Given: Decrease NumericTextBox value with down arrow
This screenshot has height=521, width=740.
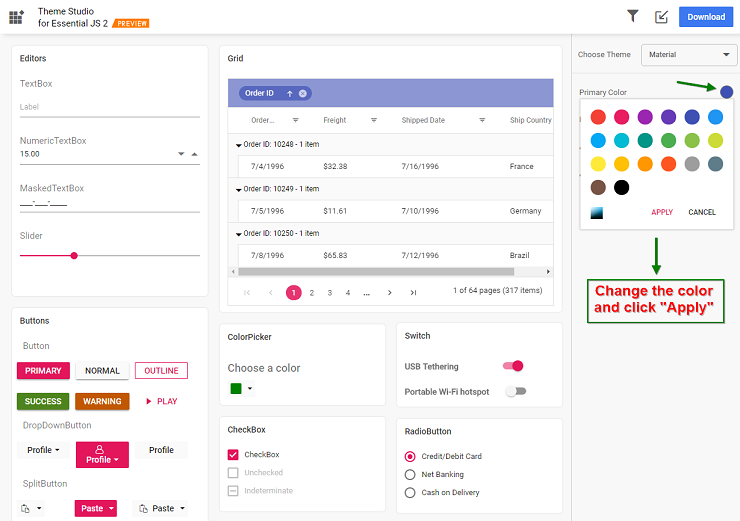Looking at the screenshot, I should pos(181,154).
